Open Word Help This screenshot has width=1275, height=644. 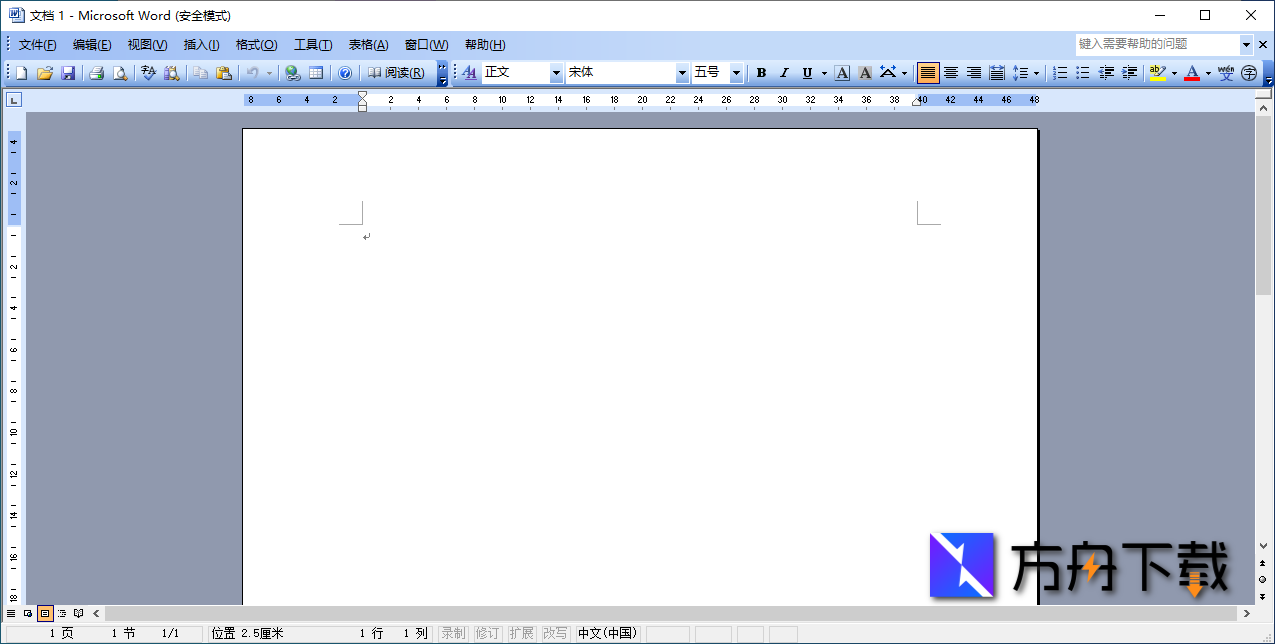[x=345, y=72]
